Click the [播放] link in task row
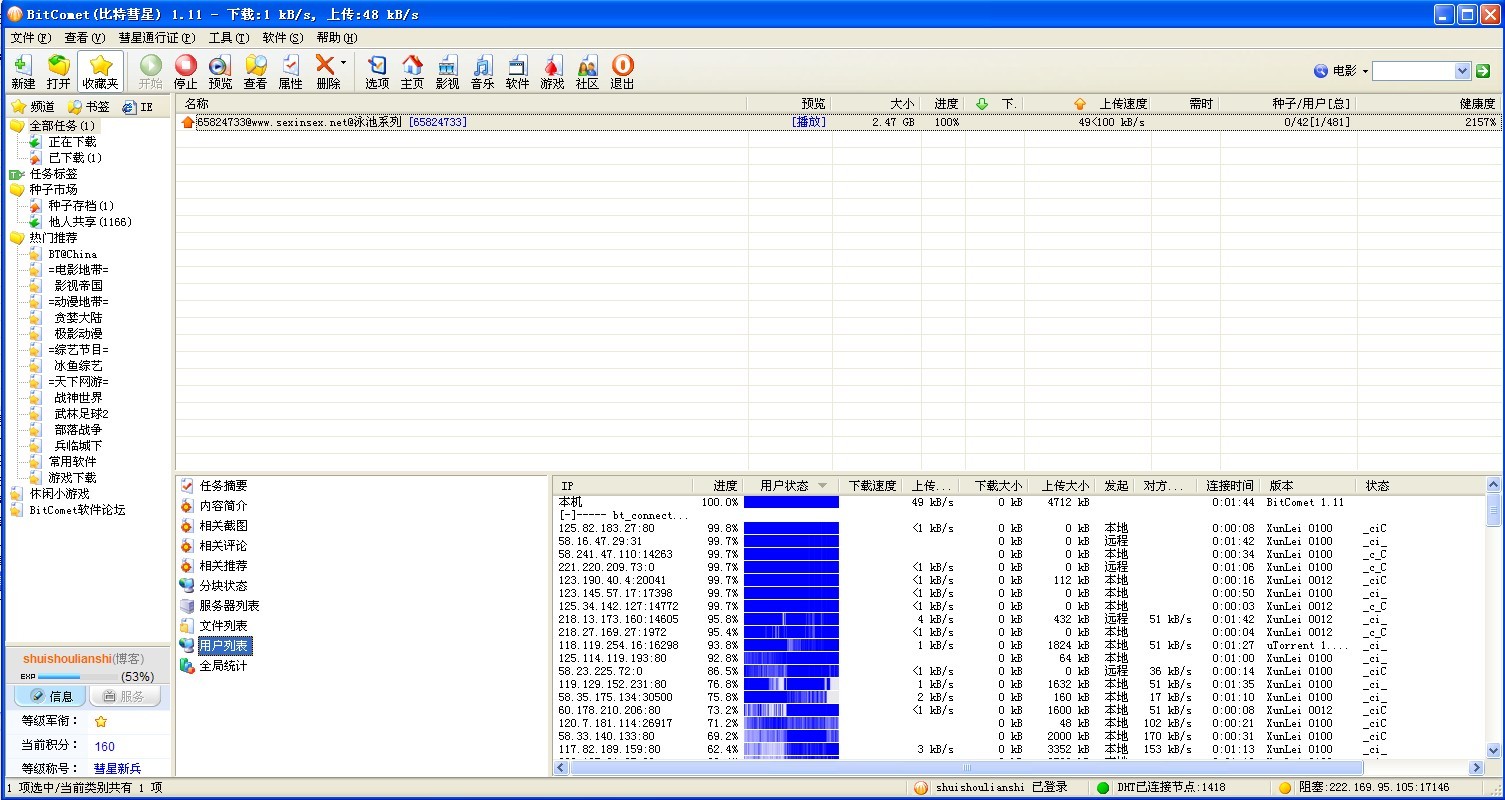This screenshot has width=1505, height=800. tap(809, 122)
